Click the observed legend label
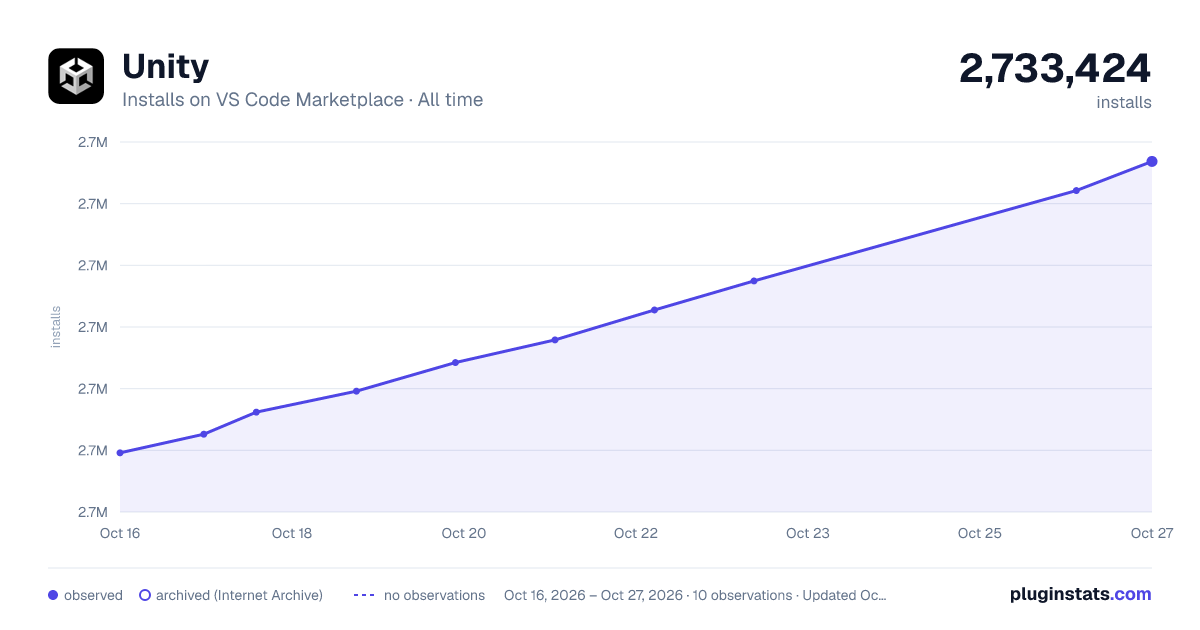Screen dimensions: 1200x630 tap(93, 595)
